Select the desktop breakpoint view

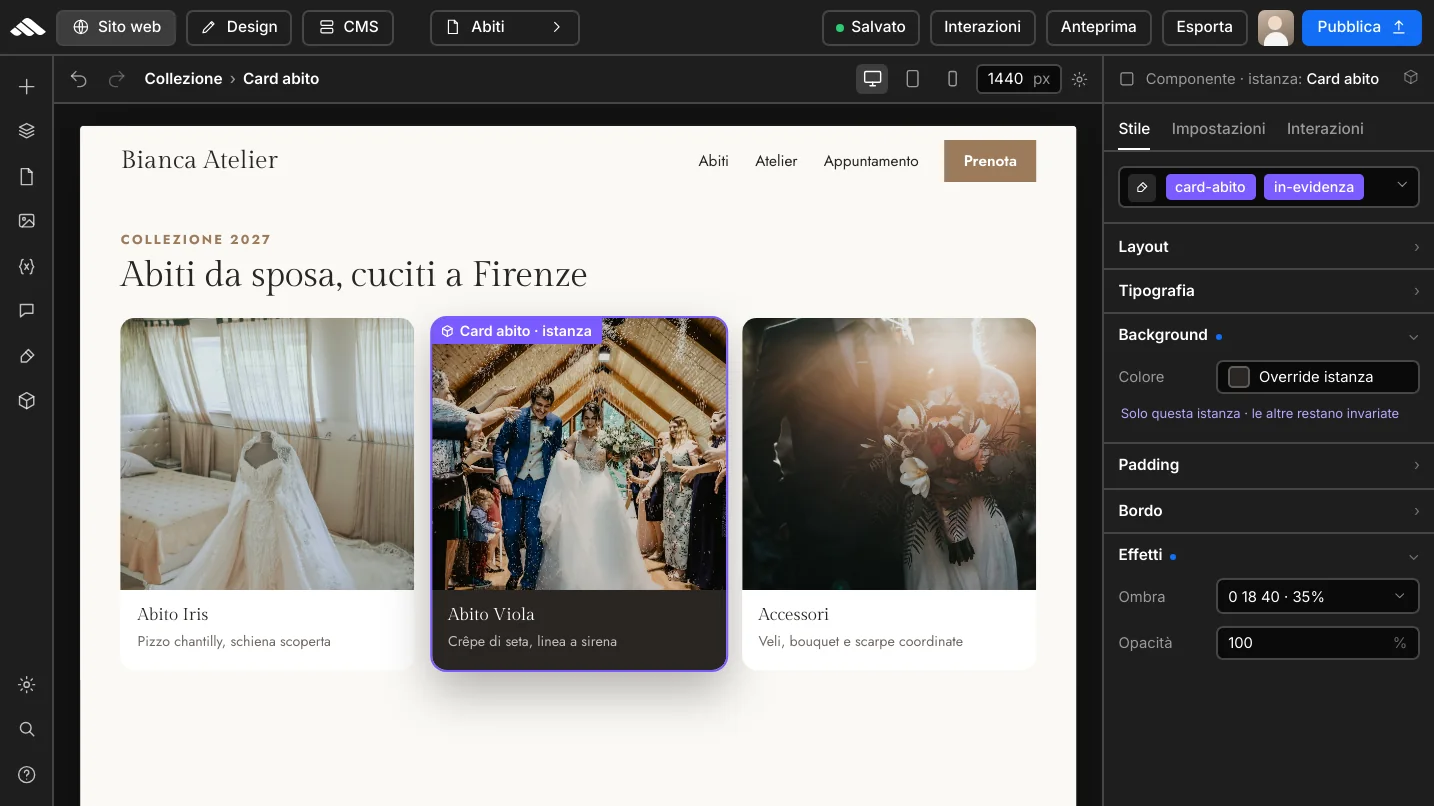coord(872,79)
